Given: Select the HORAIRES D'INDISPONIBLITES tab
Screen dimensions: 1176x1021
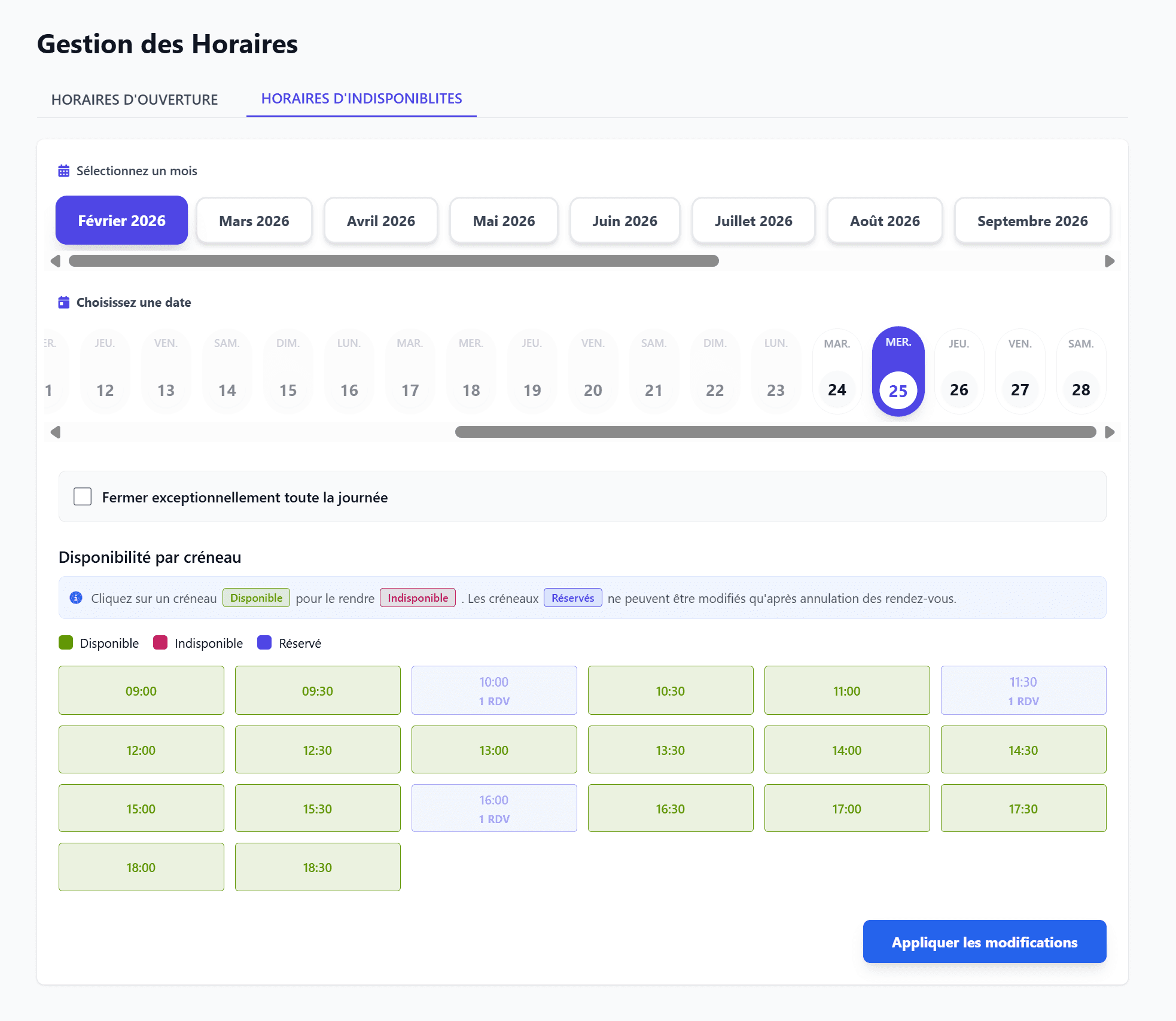Looking at the screenshot, I should 361,98.
